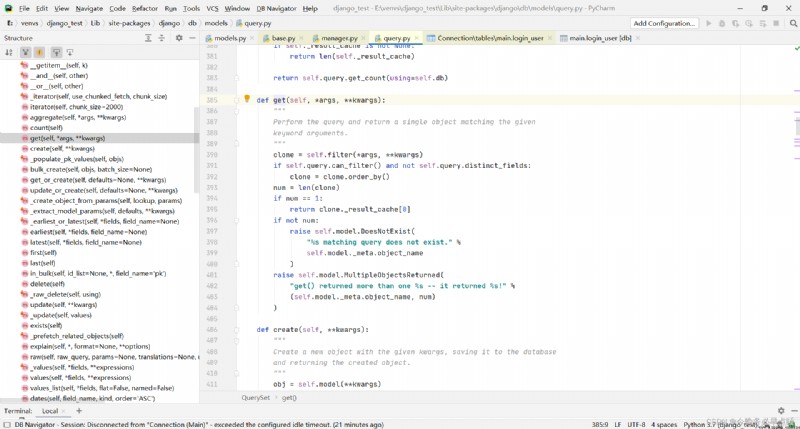
Task: Close the main.login_user [db] tab
Action: tap(638, 38)
